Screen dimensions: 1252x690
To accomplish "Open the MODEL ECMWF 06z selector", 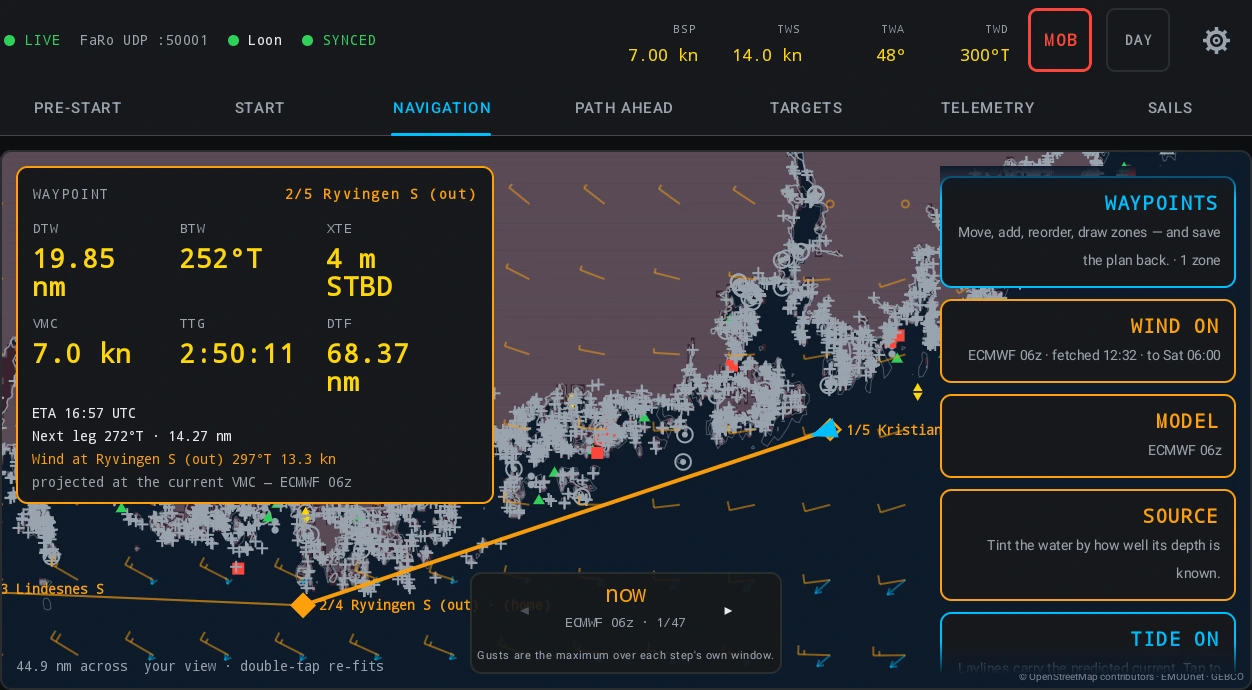I will tap(1088, 435).
